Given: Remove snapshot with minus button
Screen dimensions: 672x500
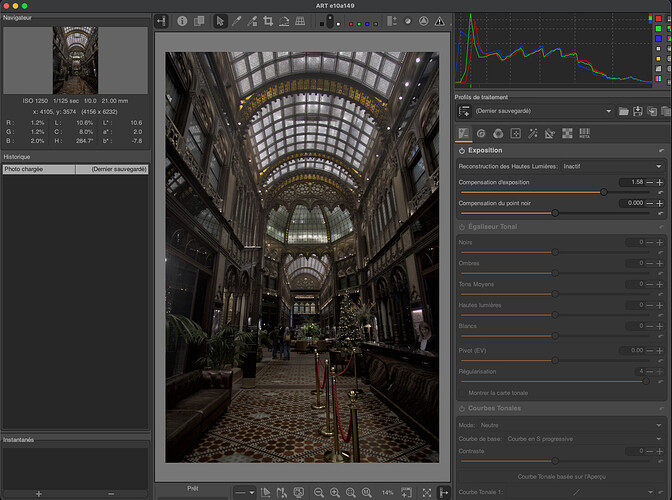Looking at the screenshot, I should pyautogui.click(x=111, y=494).
